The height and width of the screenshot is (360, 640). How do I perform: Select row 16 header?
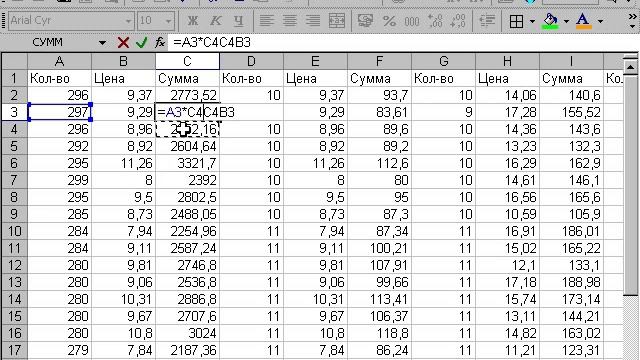tap(14, 333)
